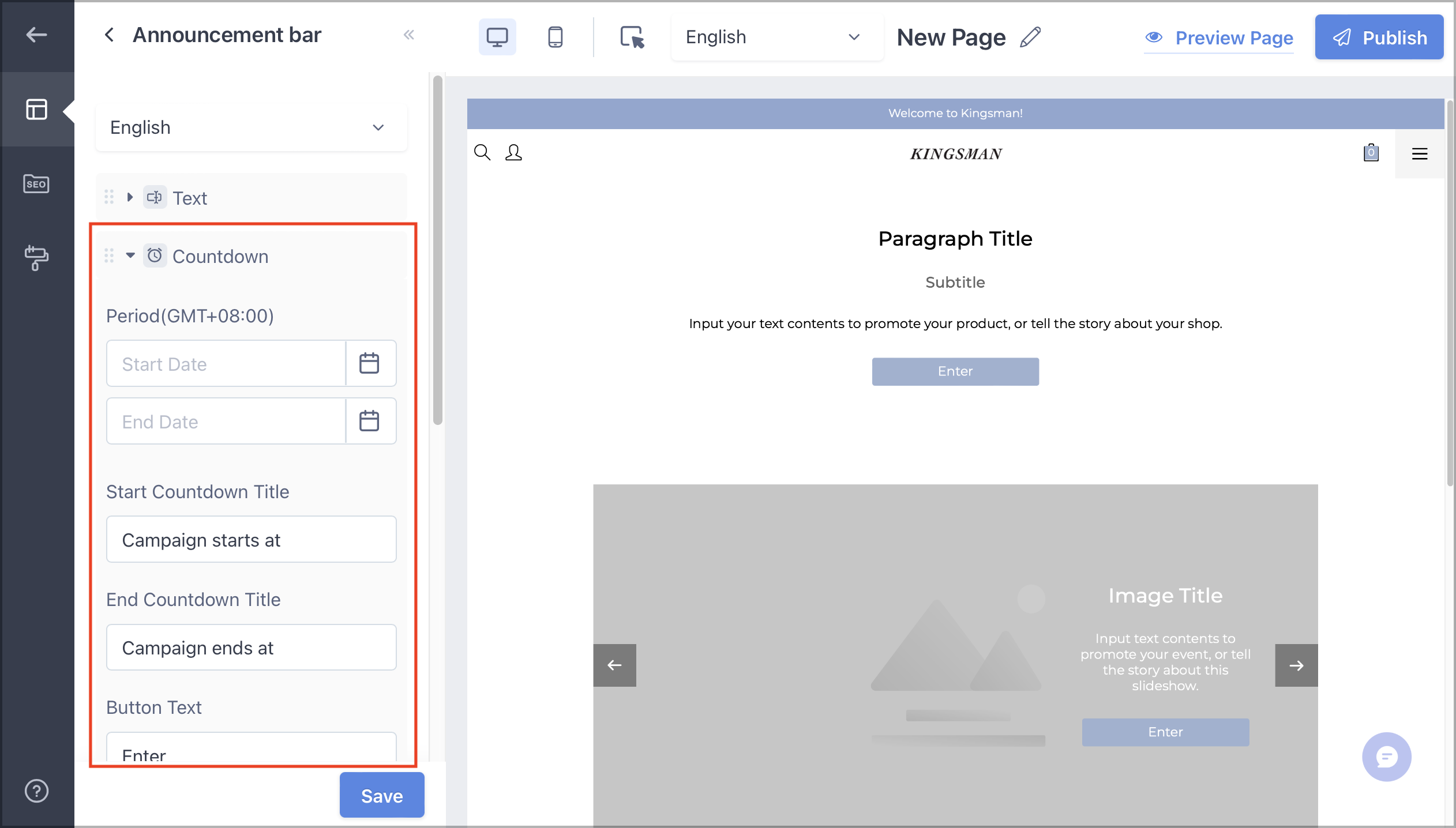Open the SEO settings icon
This screenshot has width=1456, height=828.
pyautogui.click(x=36, y=184)
